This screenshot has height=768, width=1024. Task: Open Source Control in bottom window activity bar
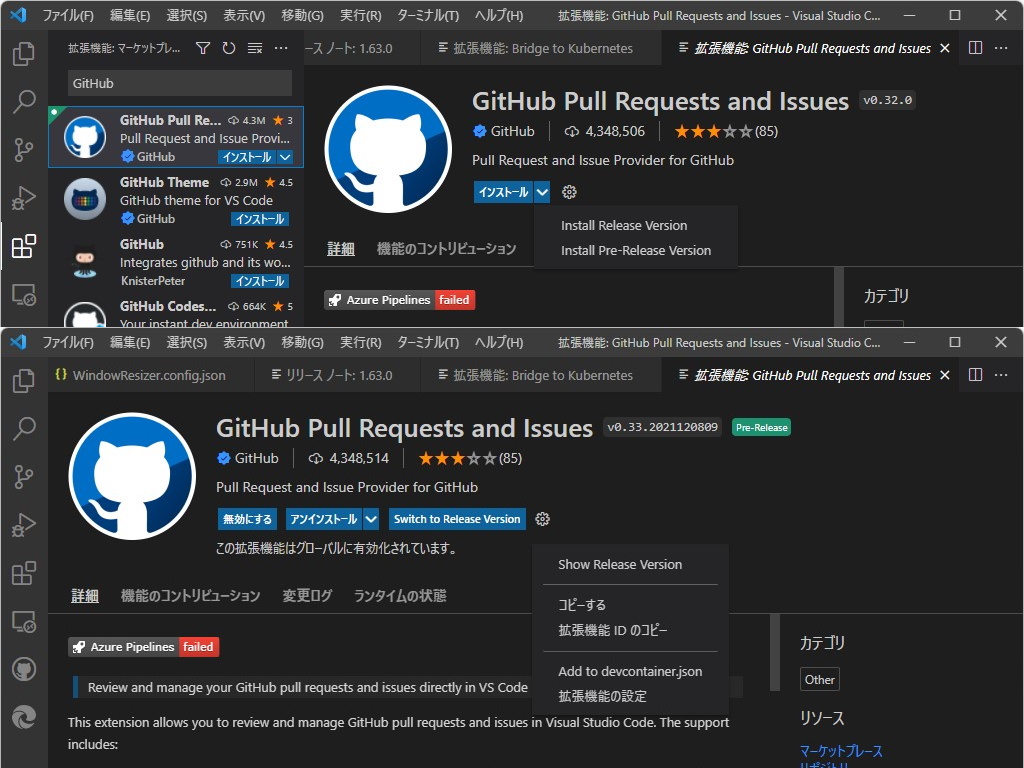point(24,477)
